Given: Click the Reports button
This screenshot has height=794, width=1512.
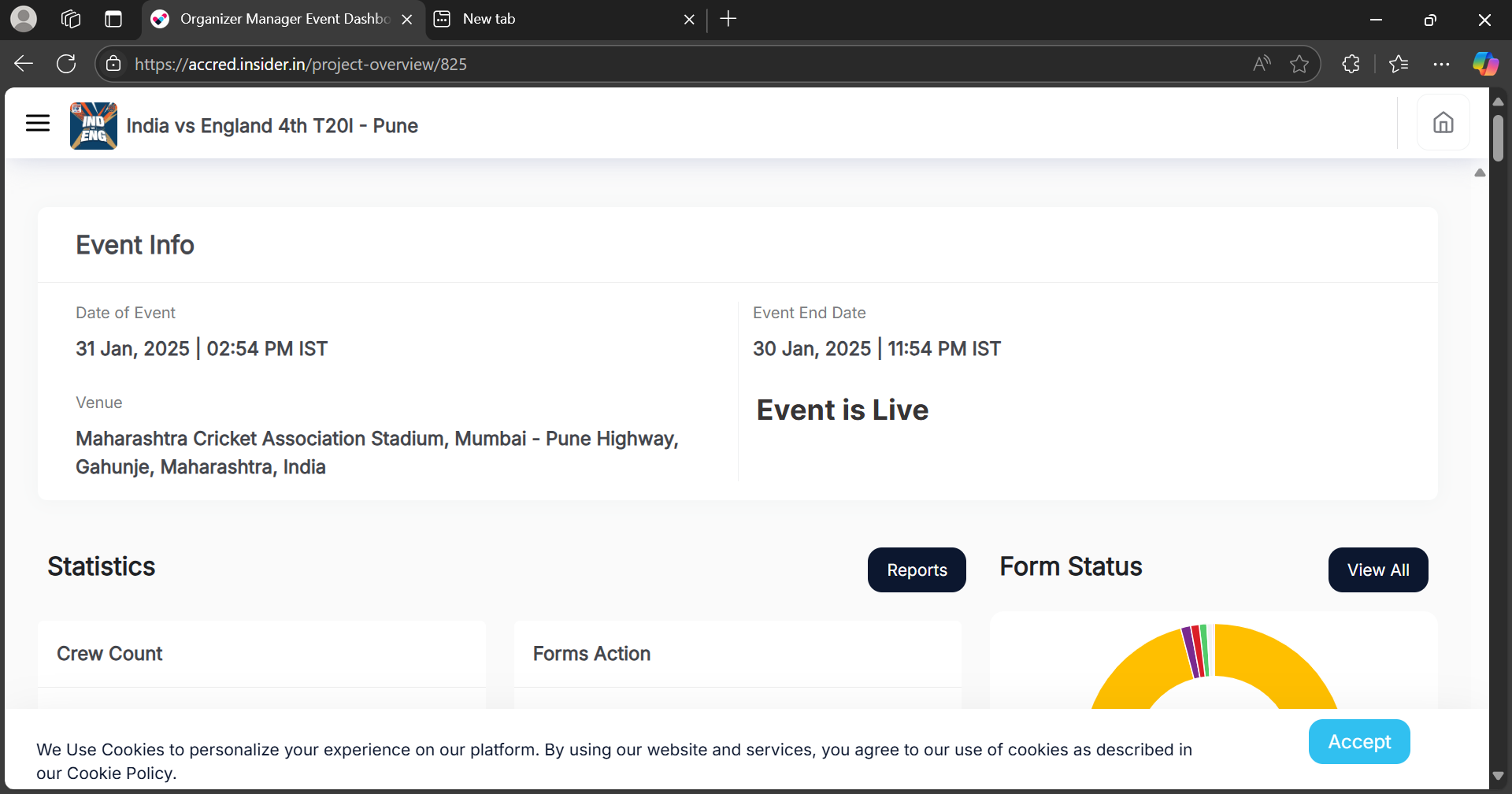Looking at the screenshot, I should point(917,570).
